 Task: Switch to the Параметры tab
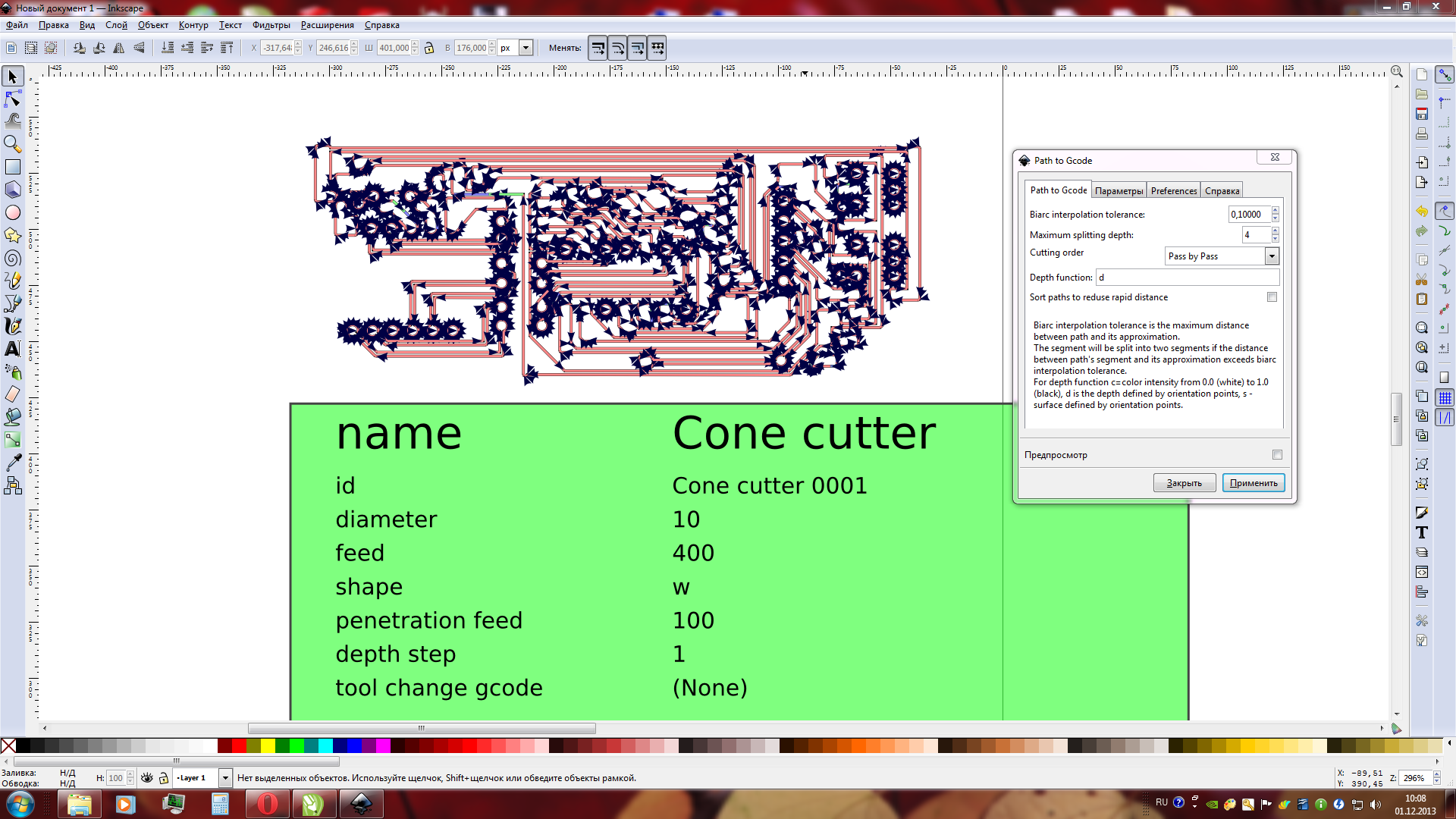point(1119,191)
